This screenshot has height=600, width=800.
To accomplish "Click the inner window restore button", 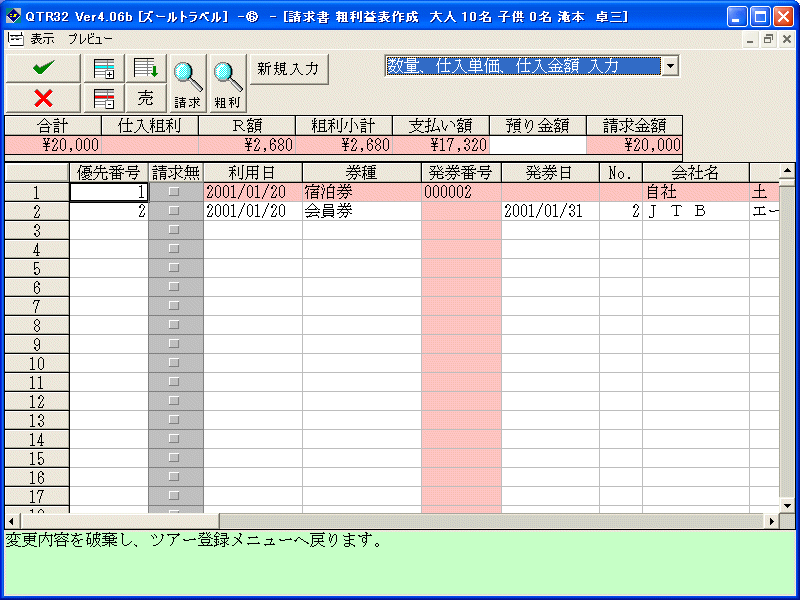I will 768,39.
